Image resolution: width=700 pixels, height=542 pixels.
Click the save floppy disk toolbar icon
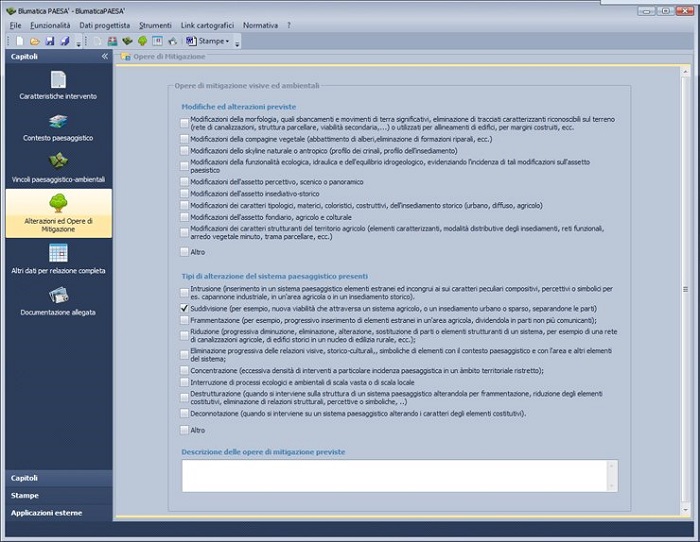50,41
